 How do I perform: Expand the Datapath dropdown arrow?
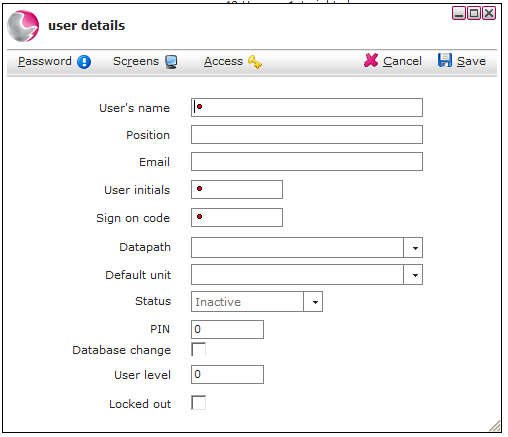tap(413, 248)
